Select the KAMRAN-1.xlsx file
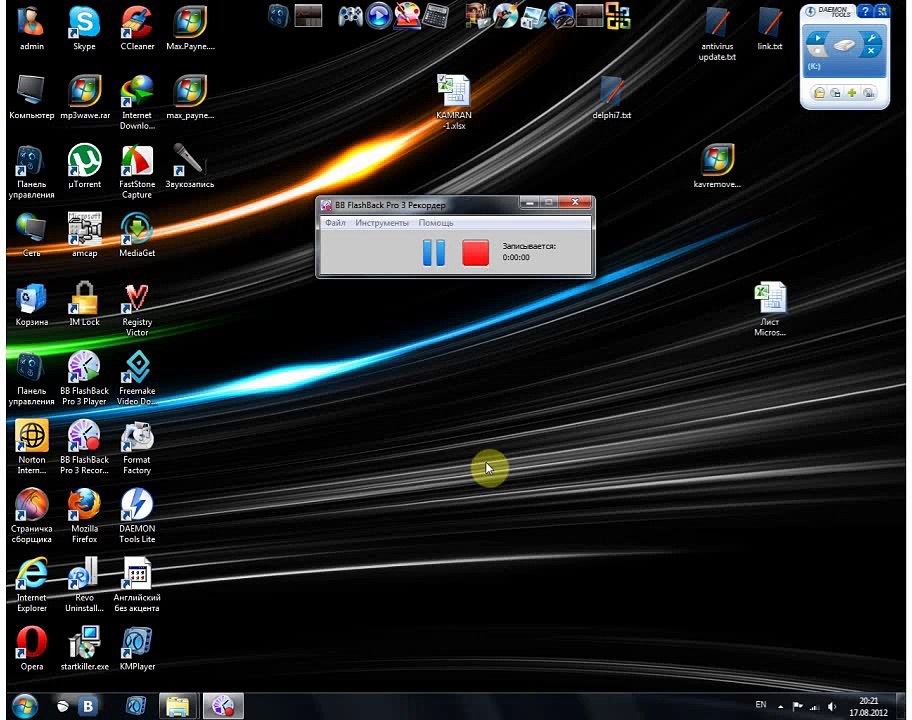The image size is (912, 720). pos(454,103)
